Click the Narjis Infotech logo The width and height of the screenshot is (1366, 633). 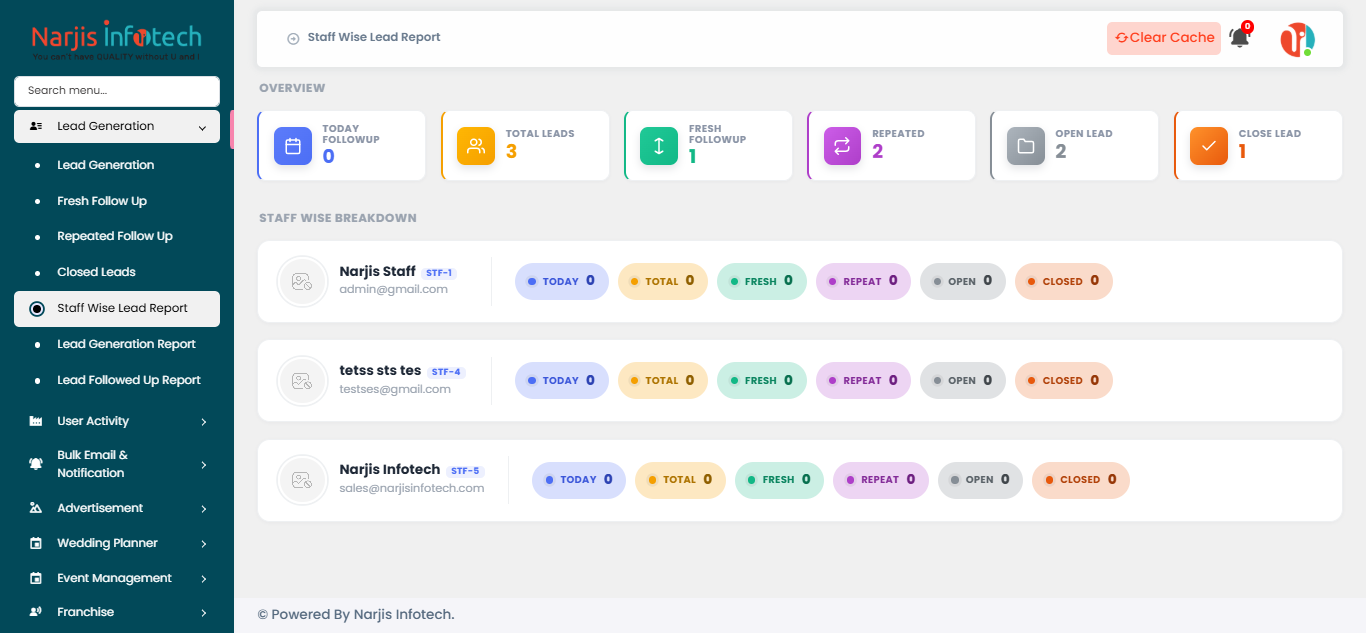[x=117, y=42]
